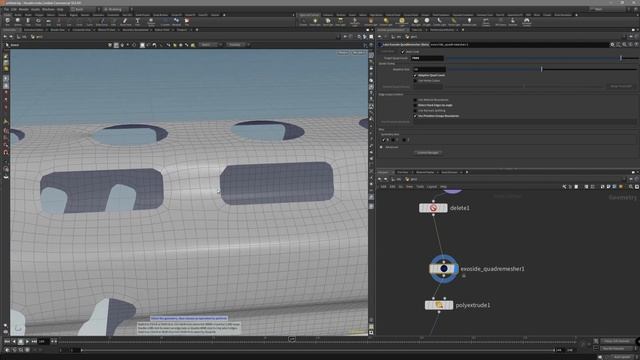Open the File menu
The width and height of the screenshot is (640, 360).
(6, 9)
